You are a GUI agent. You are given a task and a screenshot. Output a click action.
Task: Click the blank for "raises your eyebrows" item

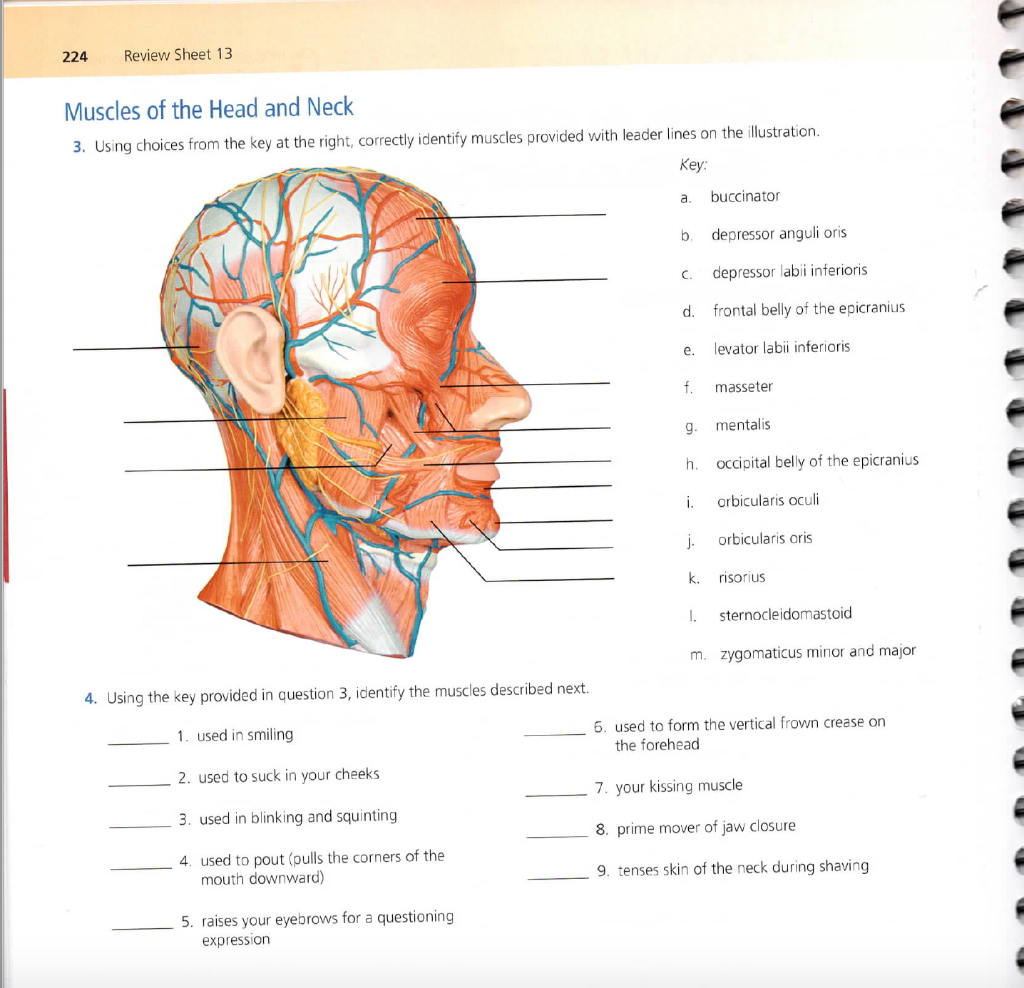click(142, 927)
